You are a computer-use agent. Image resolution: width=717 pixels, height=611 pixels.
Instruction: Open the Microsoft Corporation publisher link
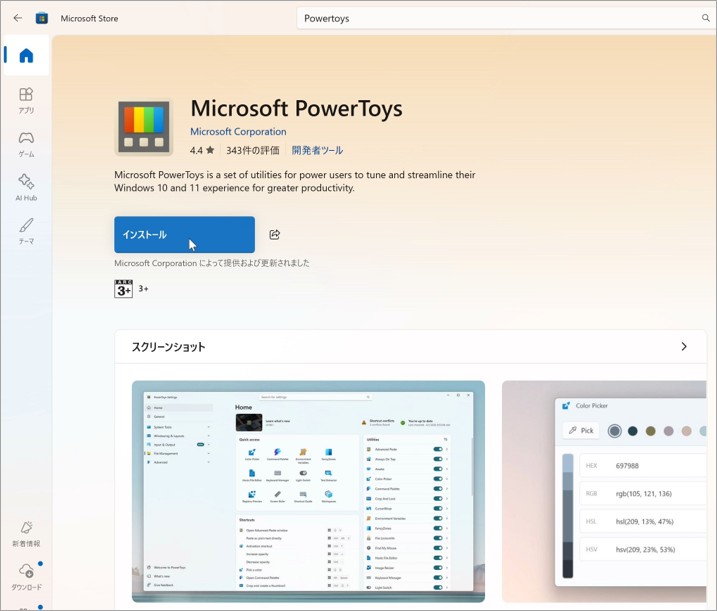pyautogui.click(x=238, y=132)
